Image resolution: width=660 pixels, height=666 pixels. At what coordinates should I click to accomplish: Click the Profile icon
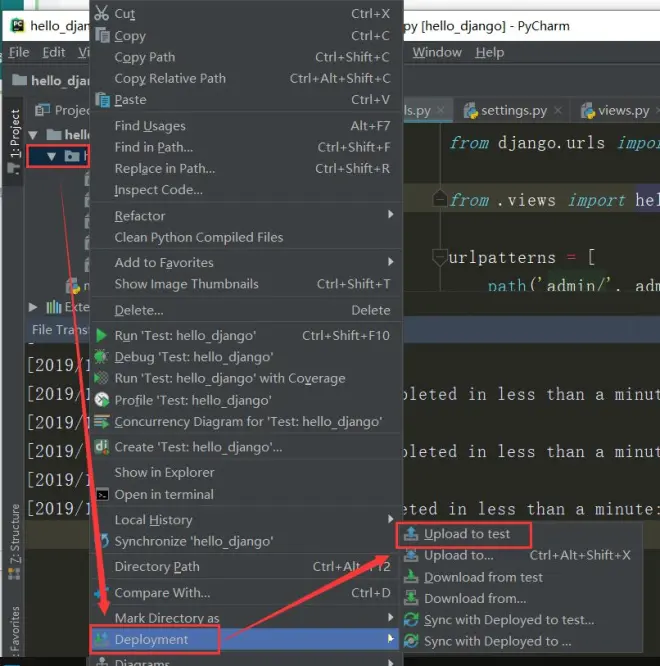coord(102,400)
